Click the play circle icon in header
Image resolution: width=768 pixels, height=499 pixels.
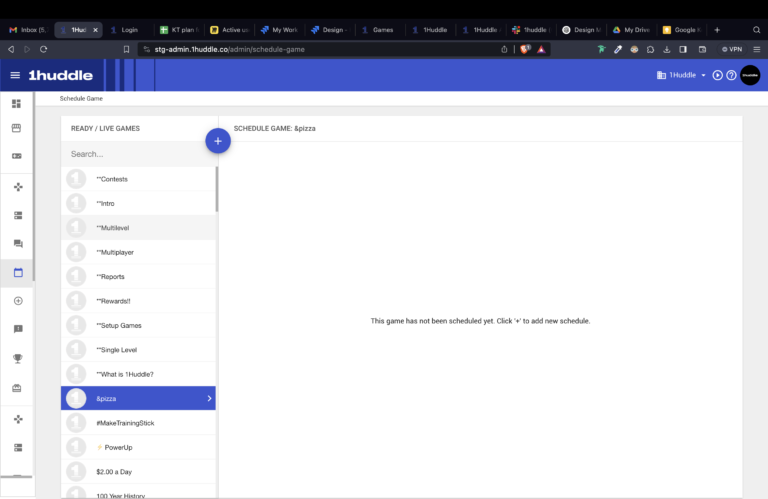point(717,75)
